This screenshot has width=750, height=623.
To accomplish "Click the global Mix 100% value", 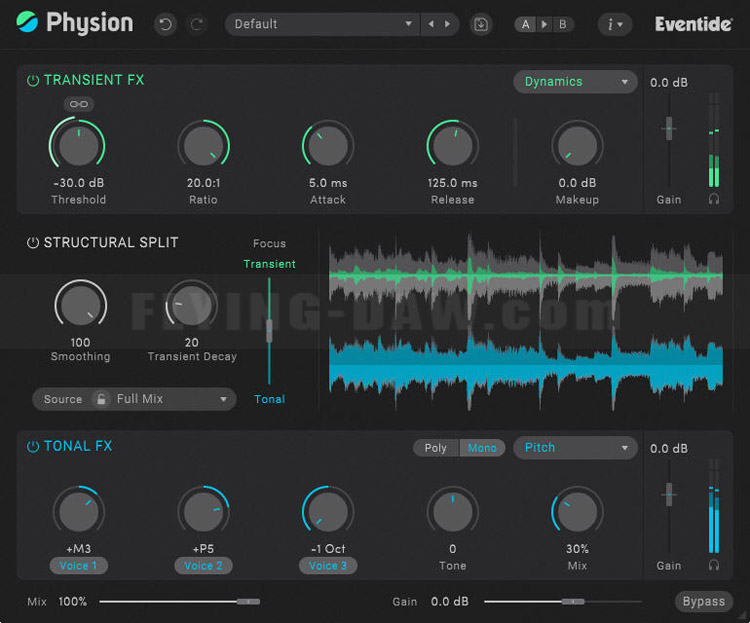I will pyautogui.click(x=73, y=601).
